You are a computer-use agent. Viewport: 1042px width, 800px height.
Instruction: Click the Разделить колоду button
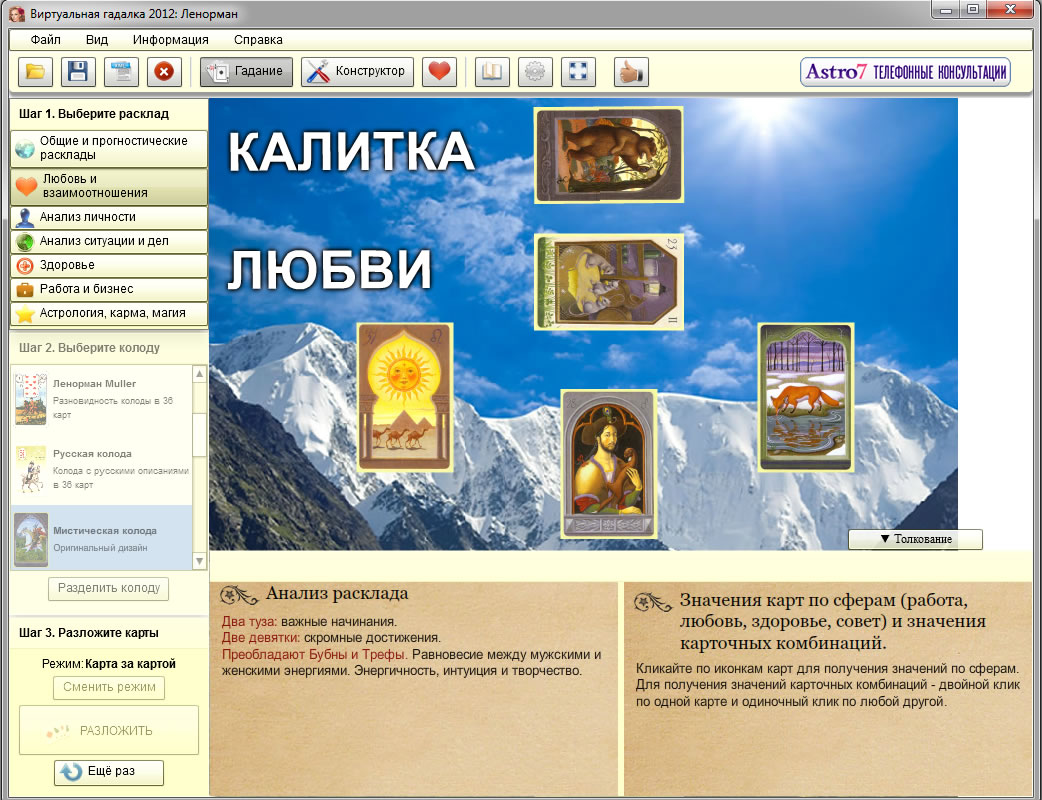[108, 588]
